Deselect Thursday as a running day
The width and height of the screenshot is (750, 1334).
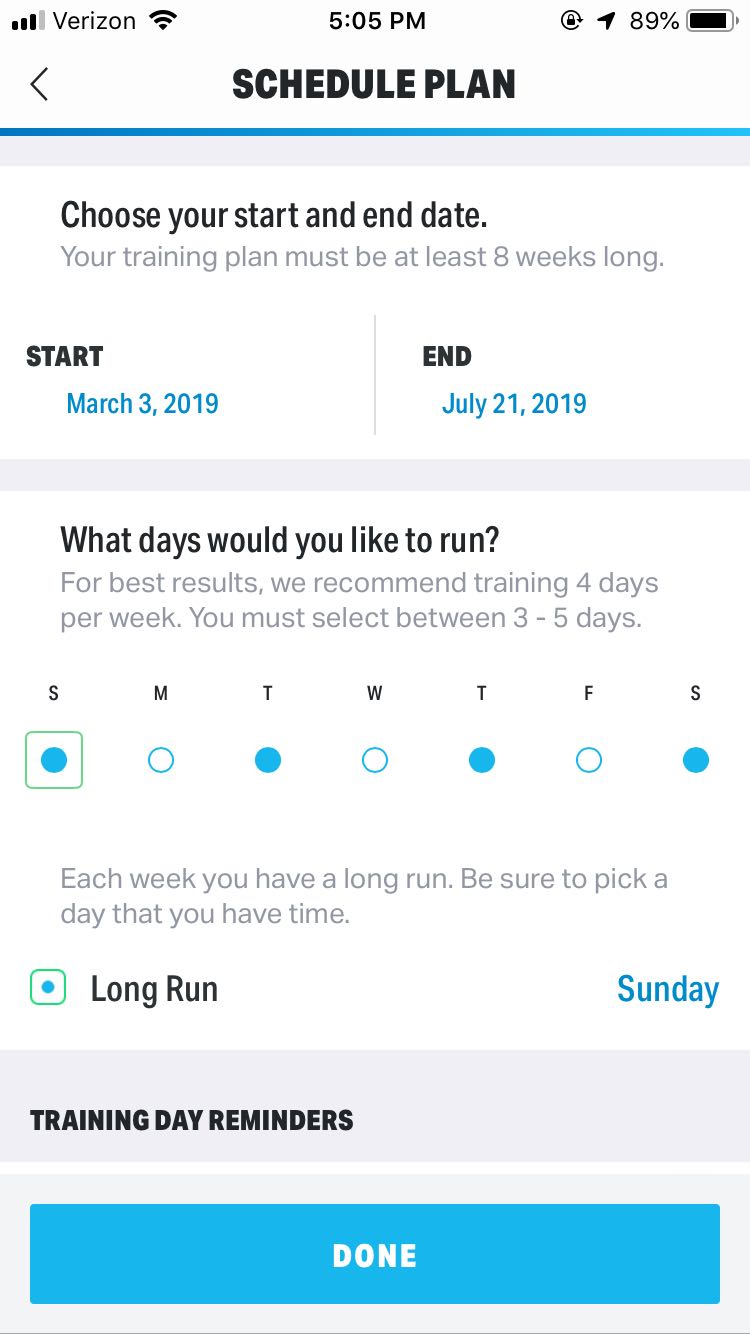482,761
